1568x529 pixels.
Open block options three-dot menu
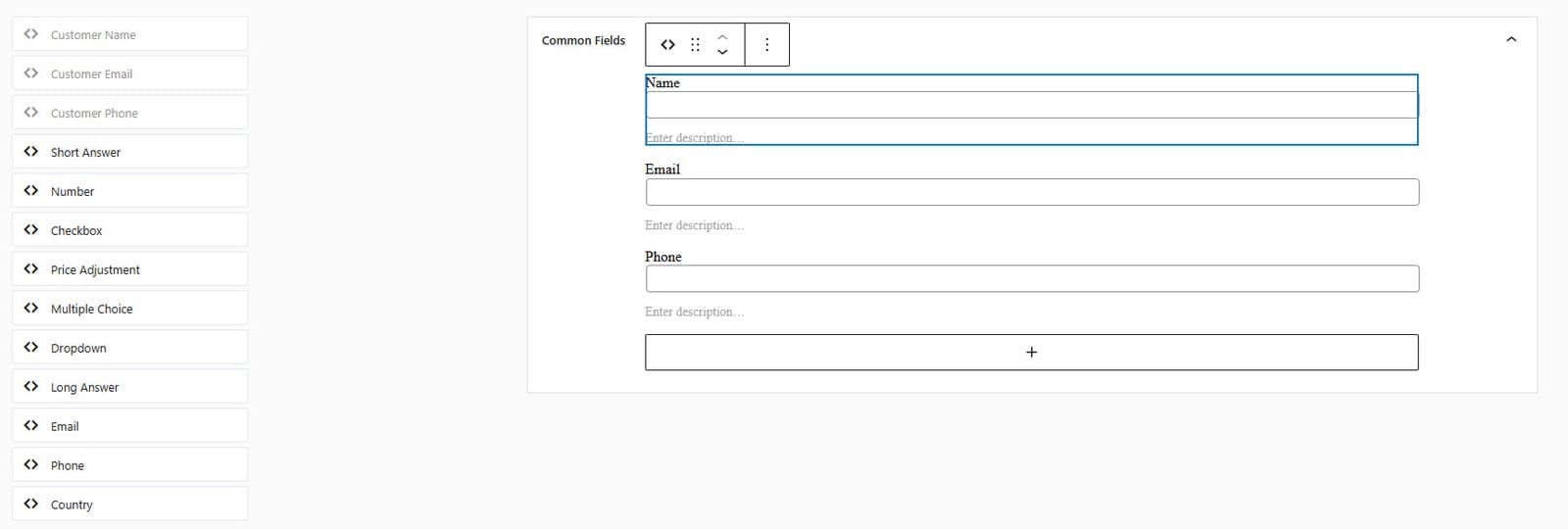767,44
